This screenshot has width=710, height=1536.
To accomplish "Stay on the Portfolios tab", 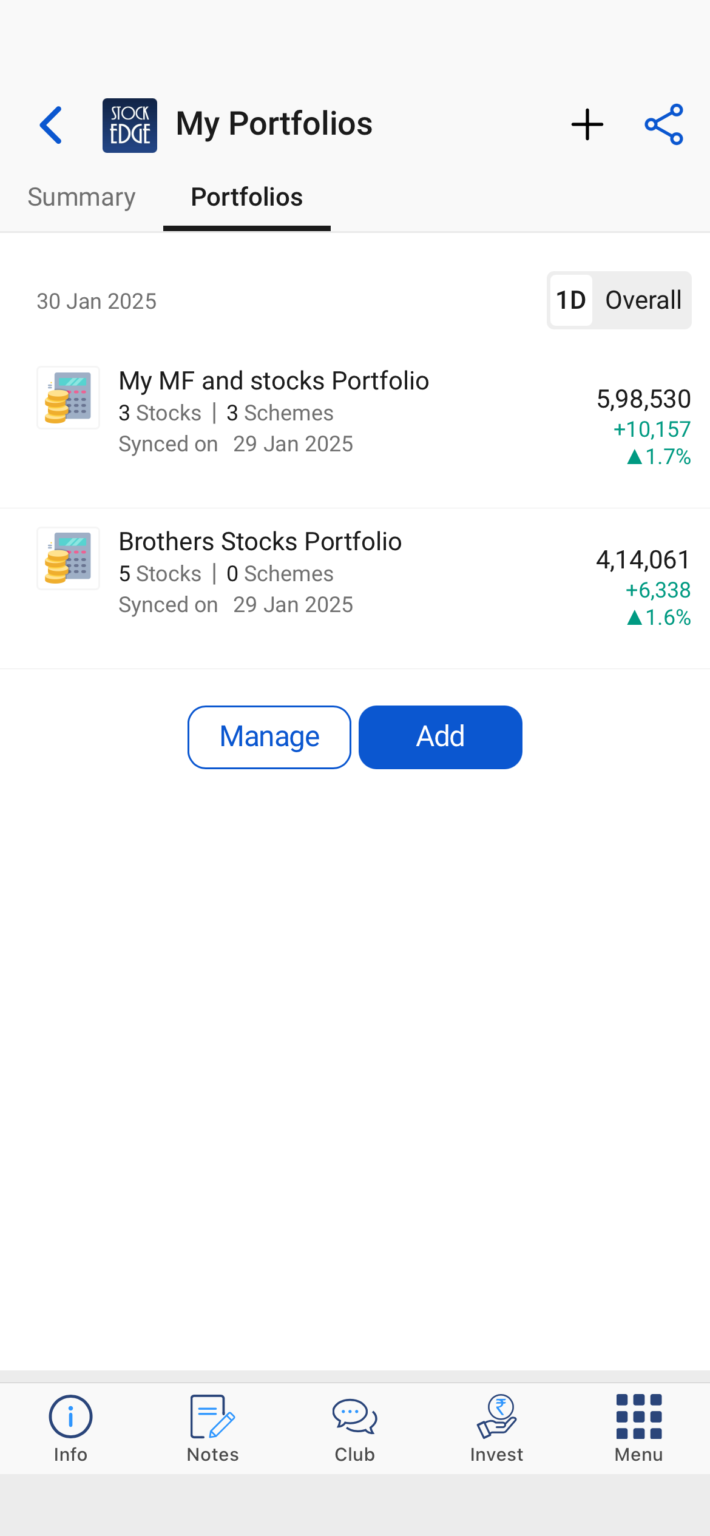I will [246, 197].
